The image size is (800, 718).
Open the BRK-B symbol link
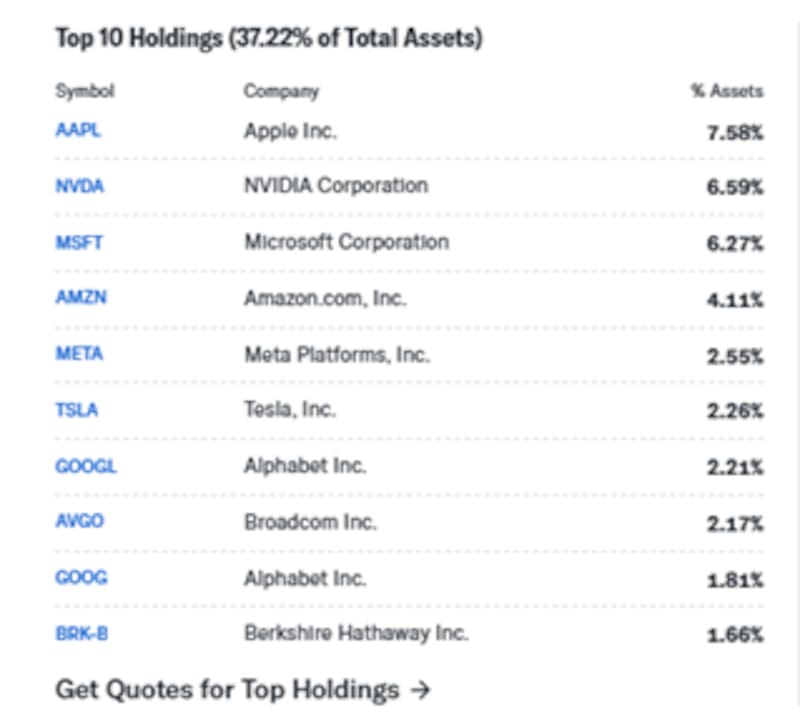[82, 634]
